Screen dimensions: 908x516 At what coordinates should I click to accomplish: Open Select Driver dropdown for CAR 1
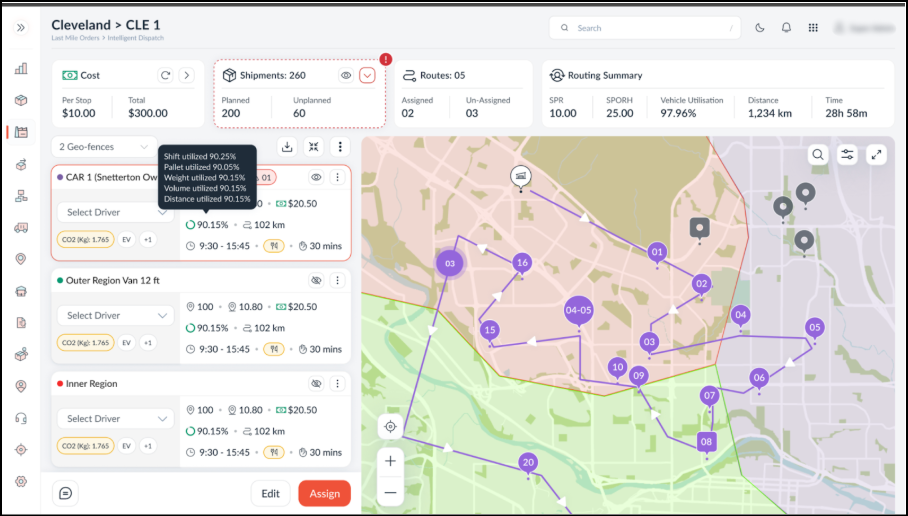click(115, 213)
